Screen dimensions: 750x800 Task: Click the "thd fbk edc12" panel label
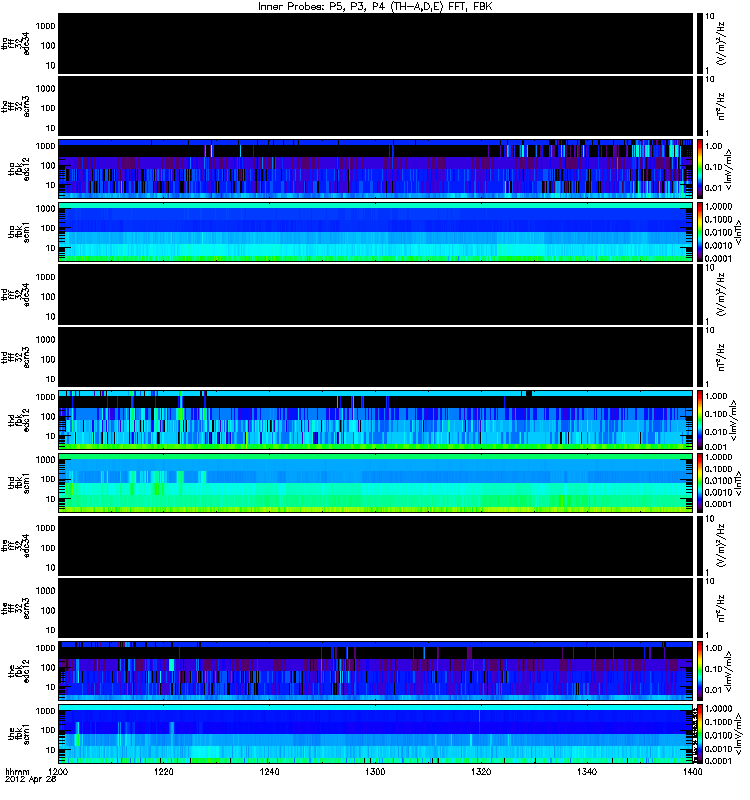click(x=19, y=420)
